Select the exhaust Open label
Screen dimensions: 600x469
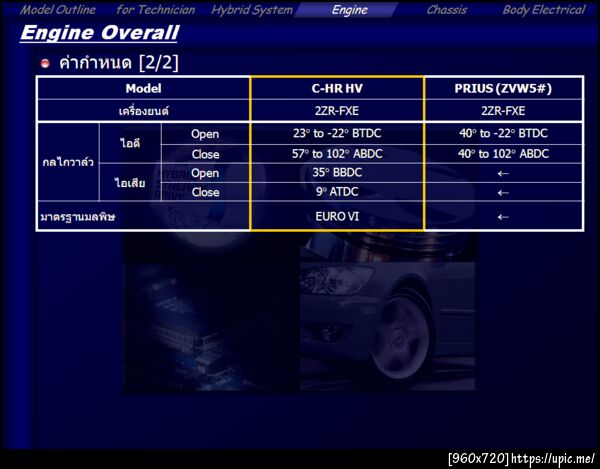coord(205,173)
